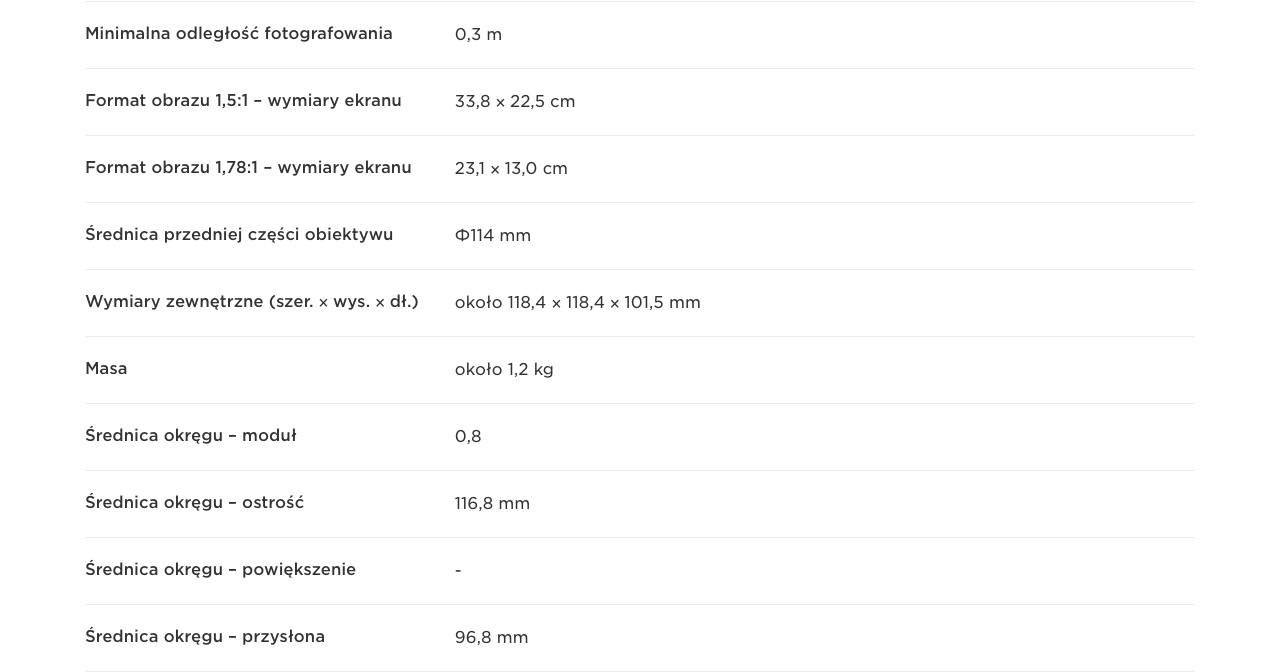Click the label Minimalna odległość fotografowania

click(239, 34)
